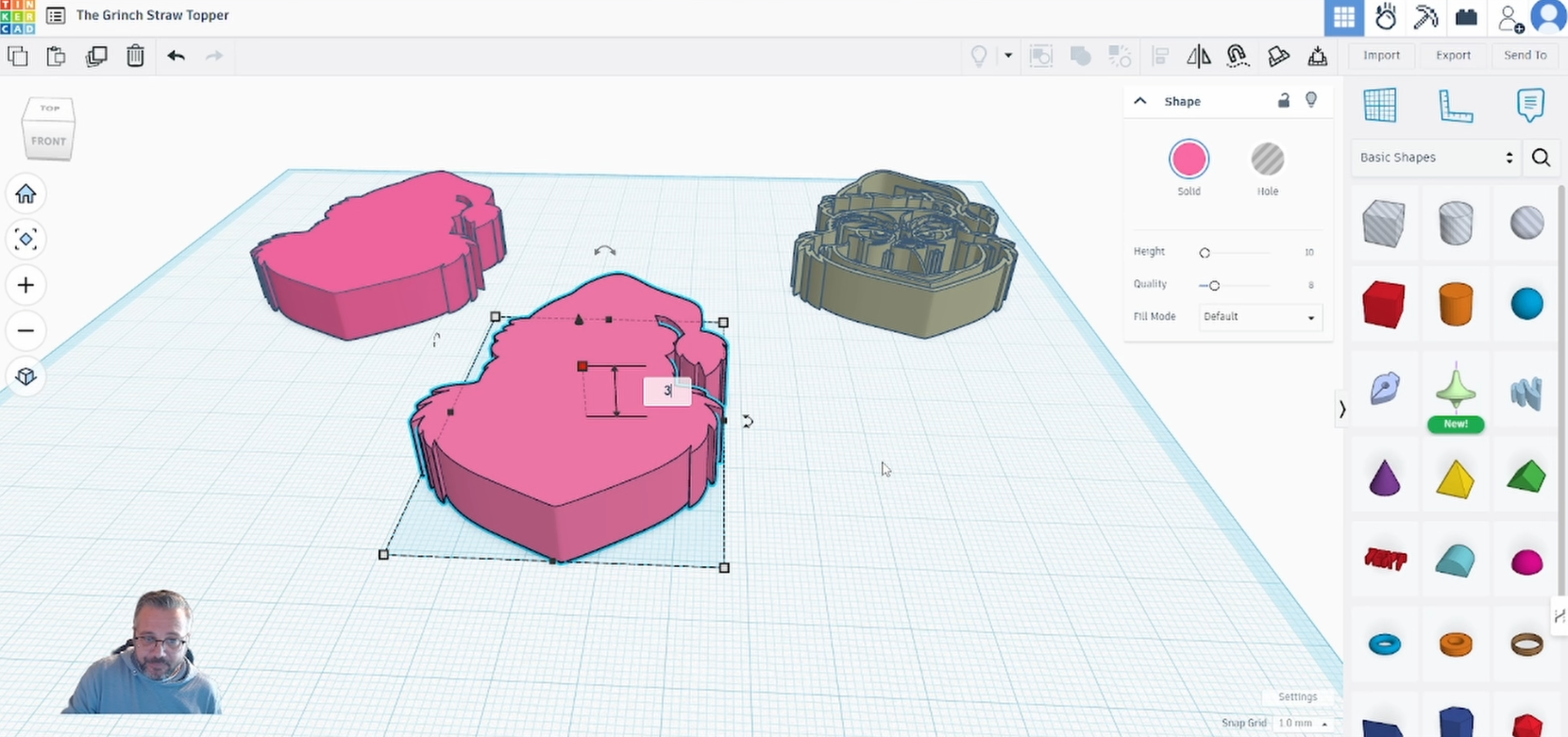The height and width of the screenshot is (737, 1568).
Task: Click the Home view icon
Action: pyautogui.click(x=25, y=194)
